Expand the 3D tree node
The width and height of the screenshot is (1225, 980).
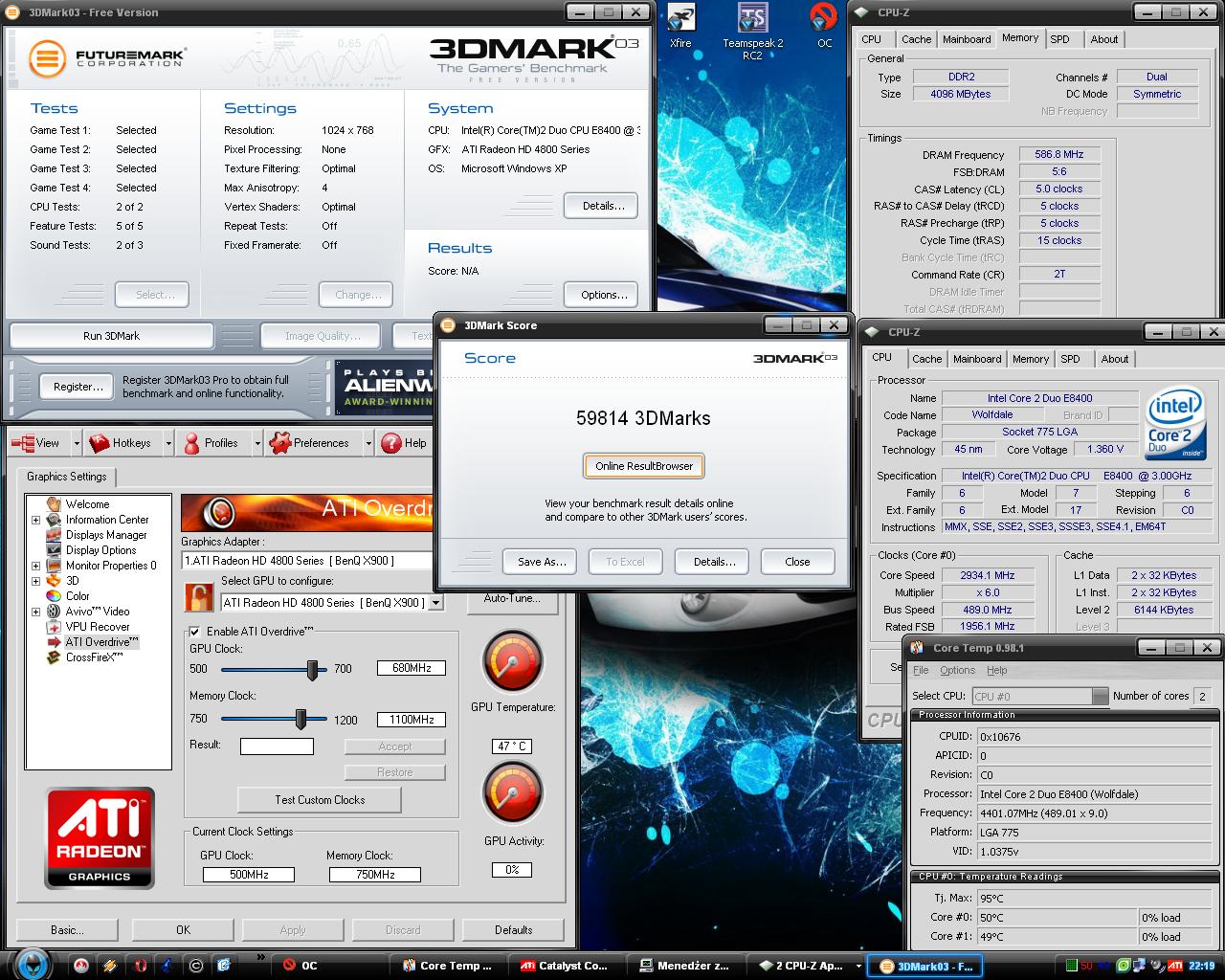(36, 581)
